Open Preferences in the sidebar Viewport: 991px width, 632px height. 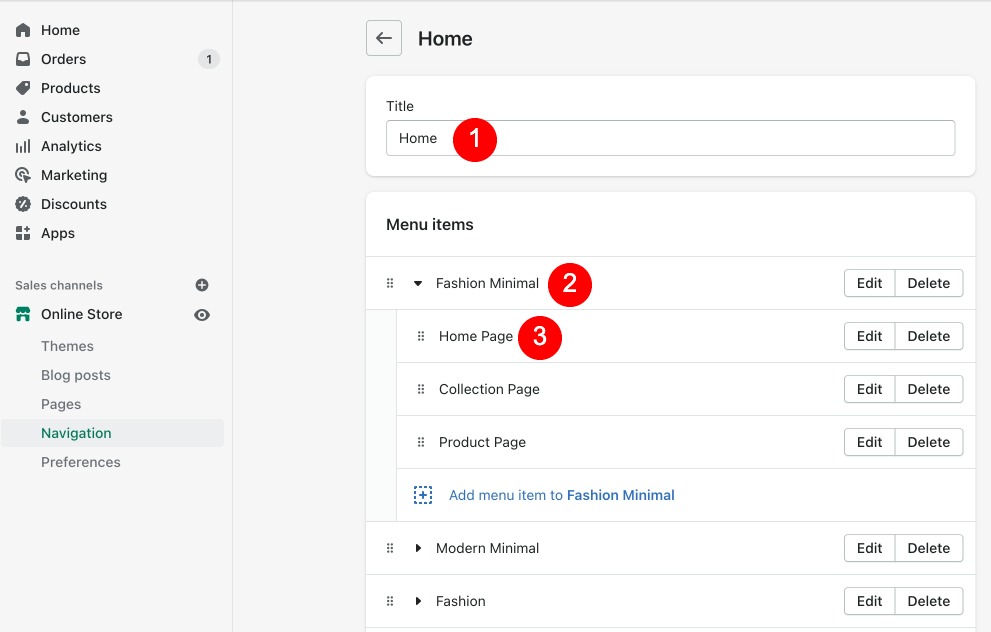coord(80,462)
